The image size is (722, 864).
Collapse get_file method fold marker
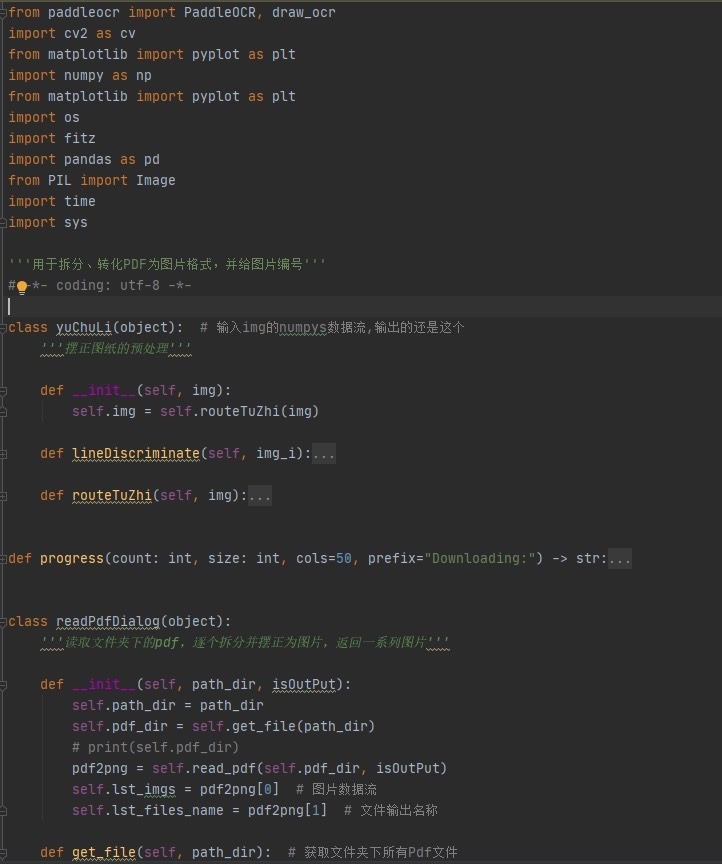coord(3,853)
